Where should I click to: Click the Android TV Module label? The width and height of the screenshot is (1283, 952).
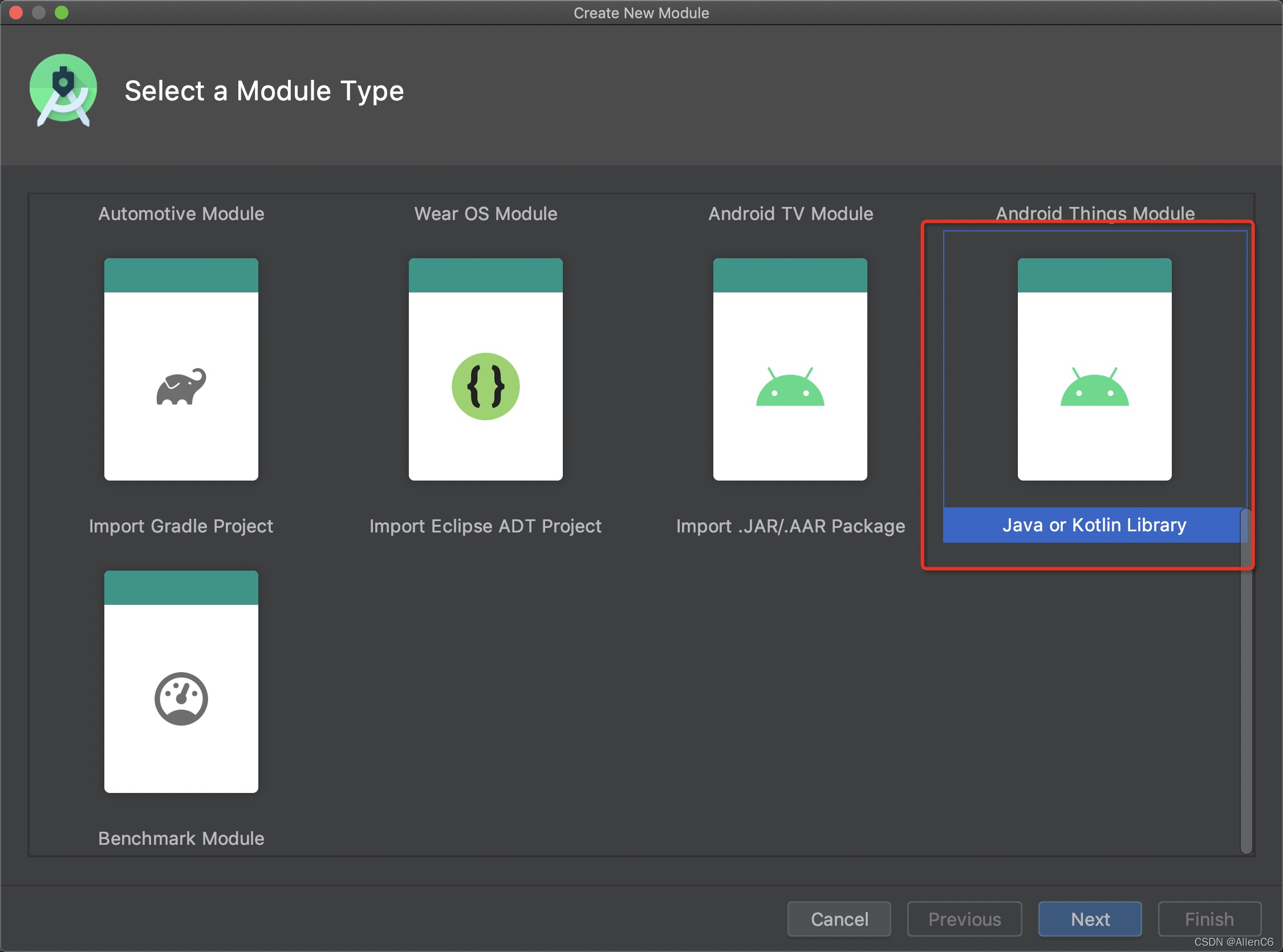(x=790, y=214)
